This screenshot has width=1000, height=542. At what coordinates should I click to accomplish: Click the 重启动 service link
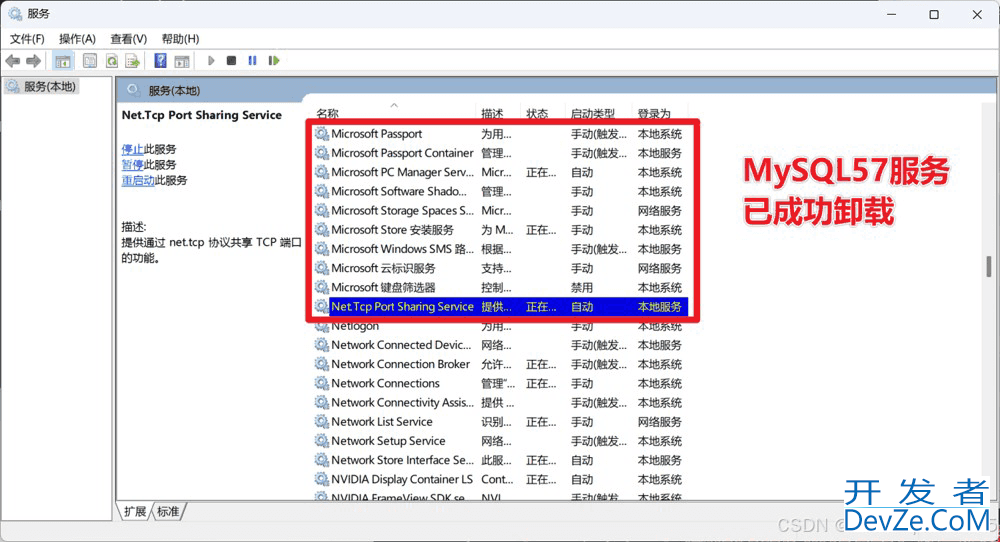tap(138, 180)
